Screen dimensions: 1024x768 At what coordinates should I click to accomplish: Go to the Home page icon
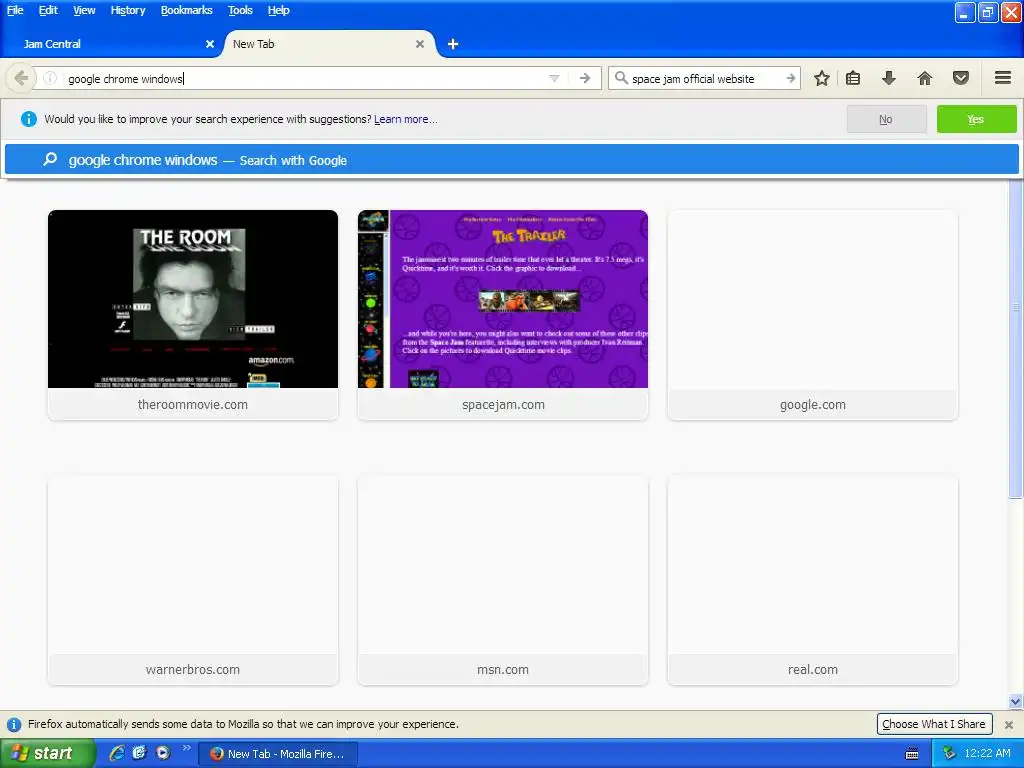[x=924, y=78]
